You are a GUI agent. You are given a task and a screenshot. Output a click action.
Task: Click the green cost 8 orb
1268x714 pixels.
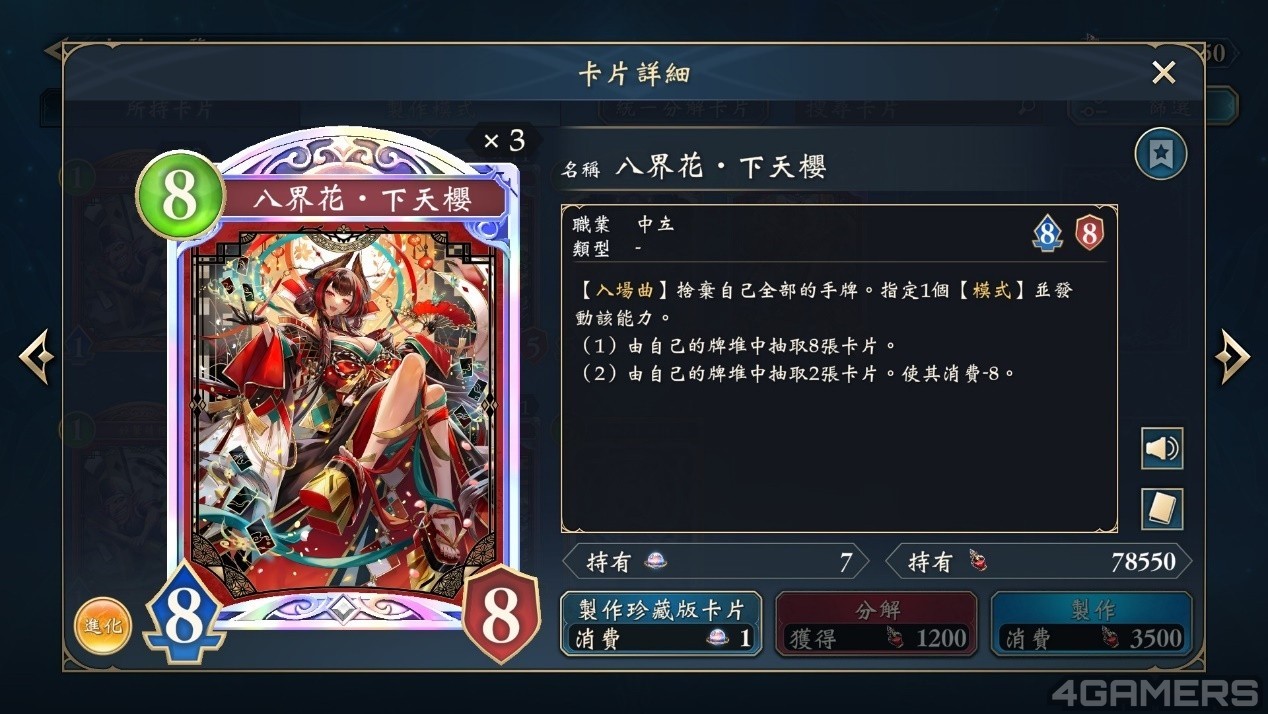[x=180, y=197]
